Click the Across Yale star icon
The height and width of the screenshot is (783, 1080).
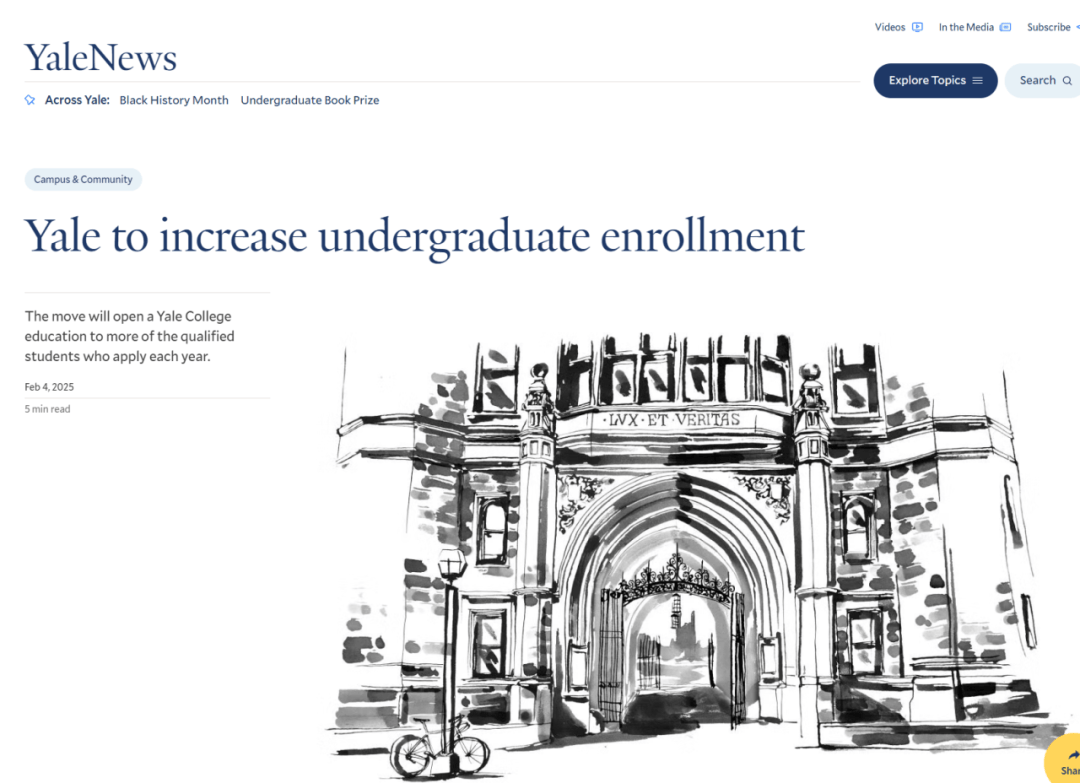[30, 100]
